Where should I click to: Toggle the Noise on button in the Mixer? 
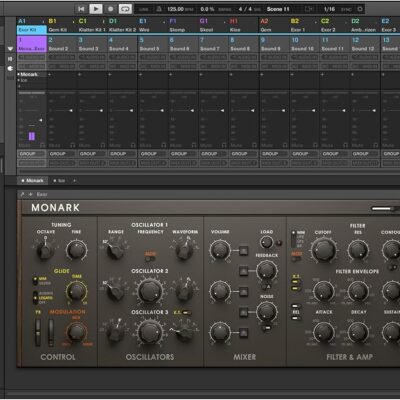[x=244, y=312]
